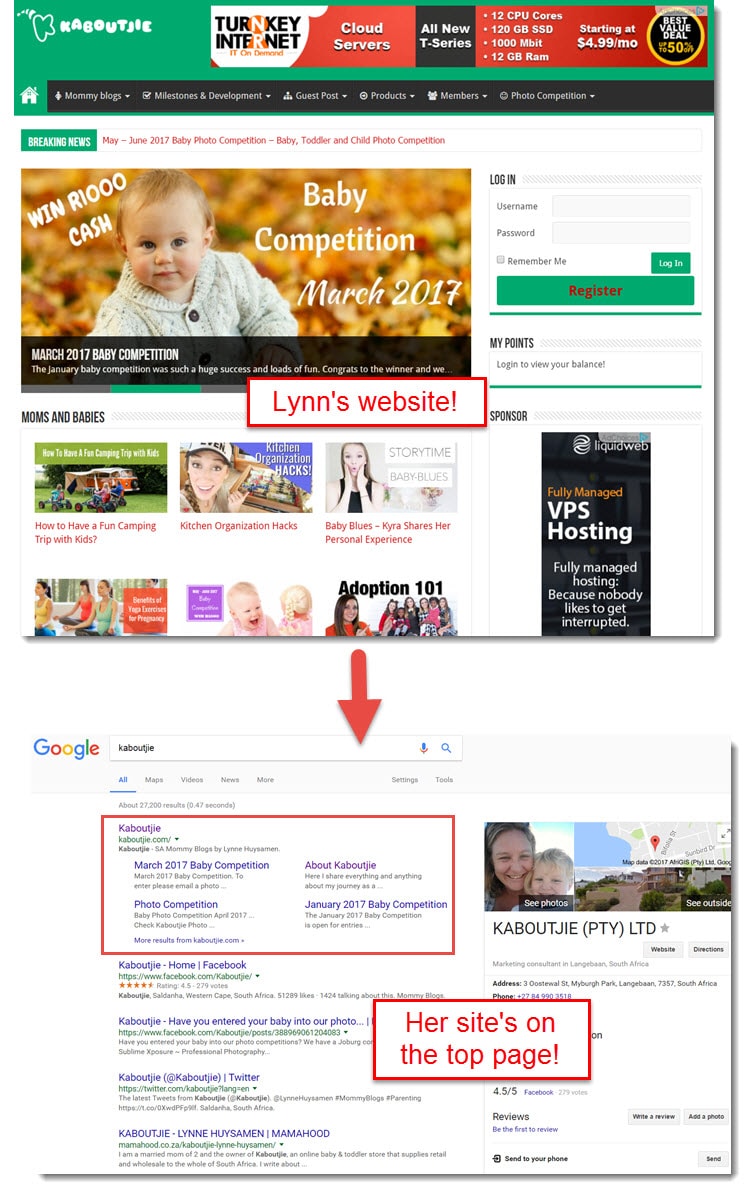
Task: Expand the Photo Competition menu
Action: tap(547, 96)
